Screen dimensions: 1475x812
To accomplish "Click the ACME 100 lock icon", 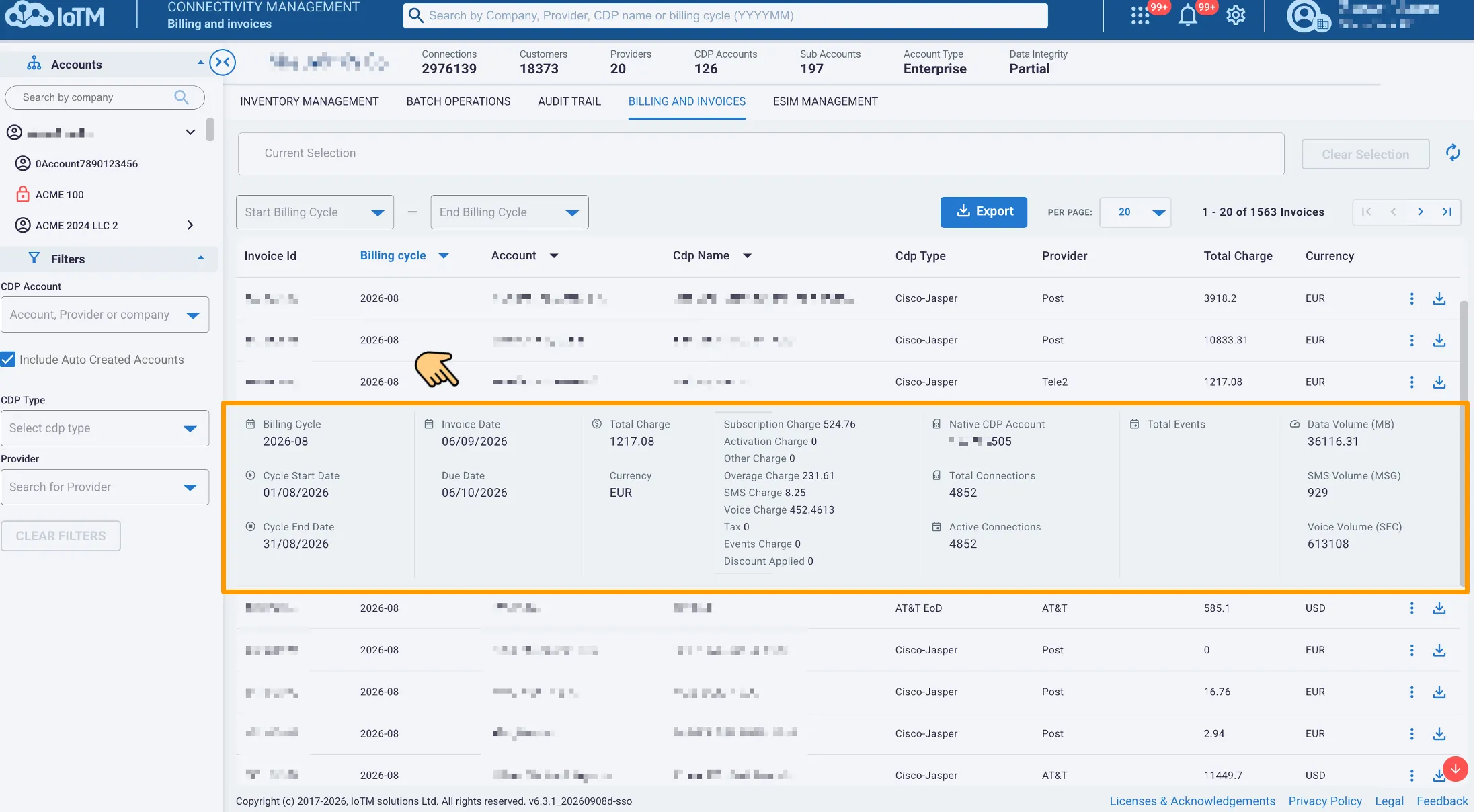I will (x=23, y=194).
